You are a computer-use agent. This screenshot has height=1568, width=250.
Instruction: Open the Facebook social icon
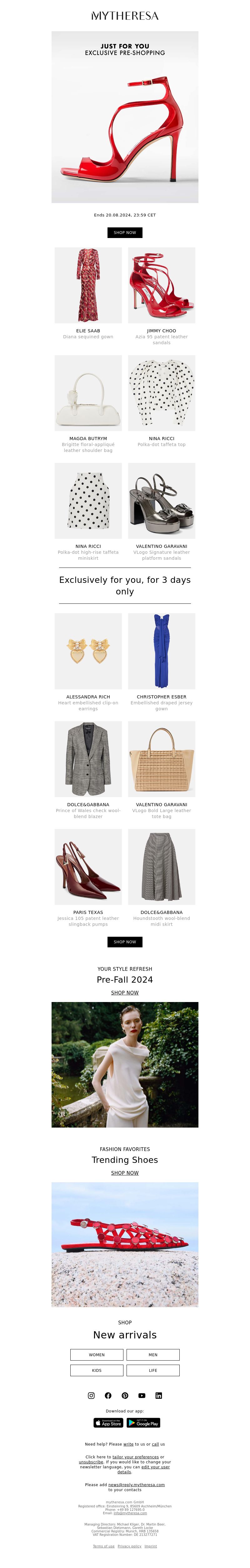108,1396
